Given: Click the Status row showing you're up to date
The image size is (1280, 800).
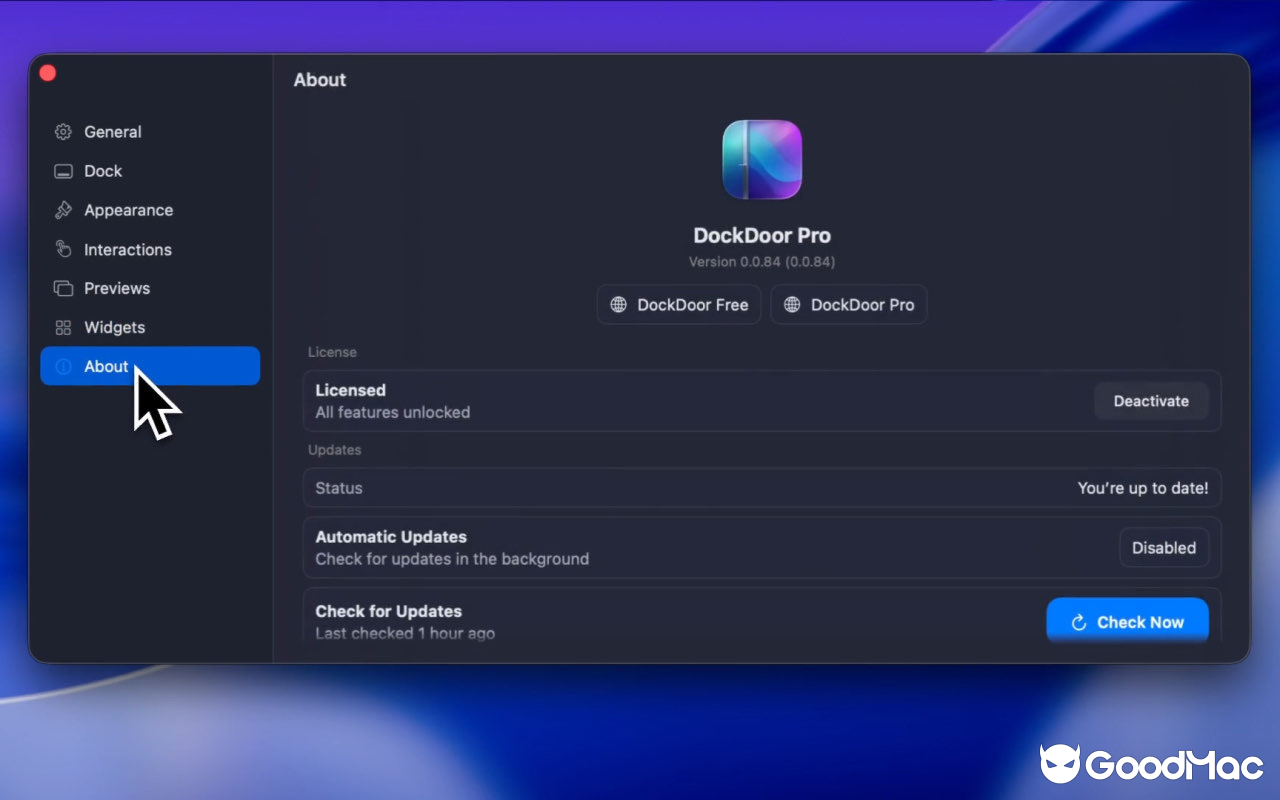Looking at the screenshot, I should (x=762, y=488).
